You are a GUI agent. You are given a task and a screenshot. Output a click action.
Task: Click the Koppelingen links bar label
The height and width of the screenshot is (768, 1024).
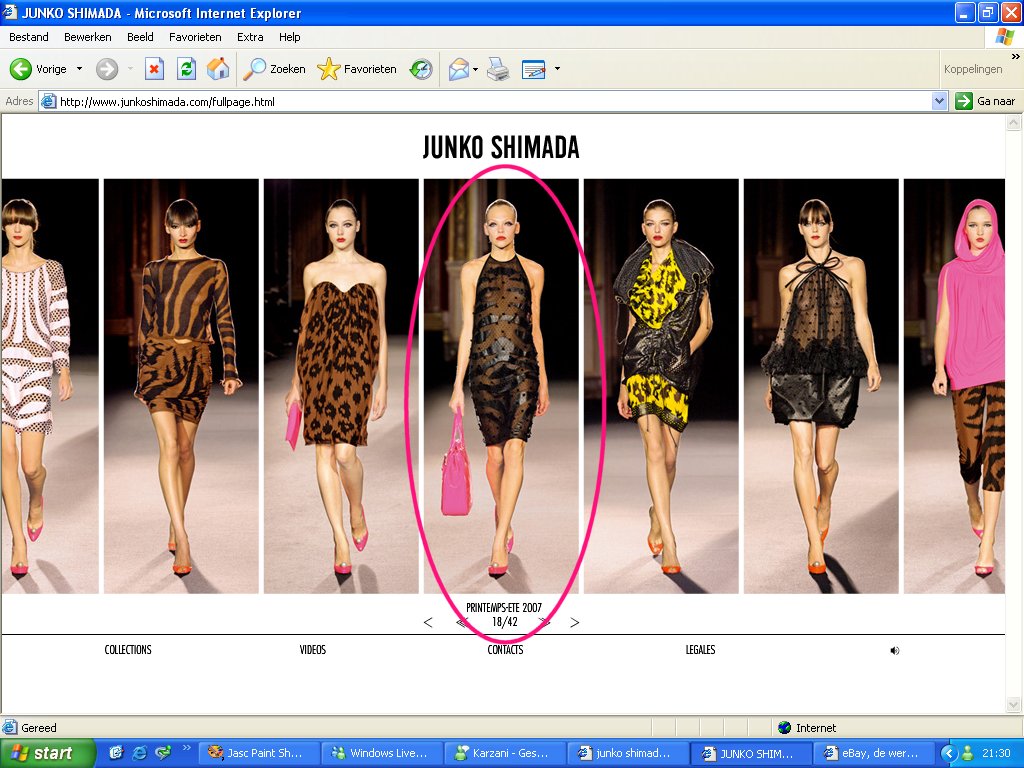point(972,69)
